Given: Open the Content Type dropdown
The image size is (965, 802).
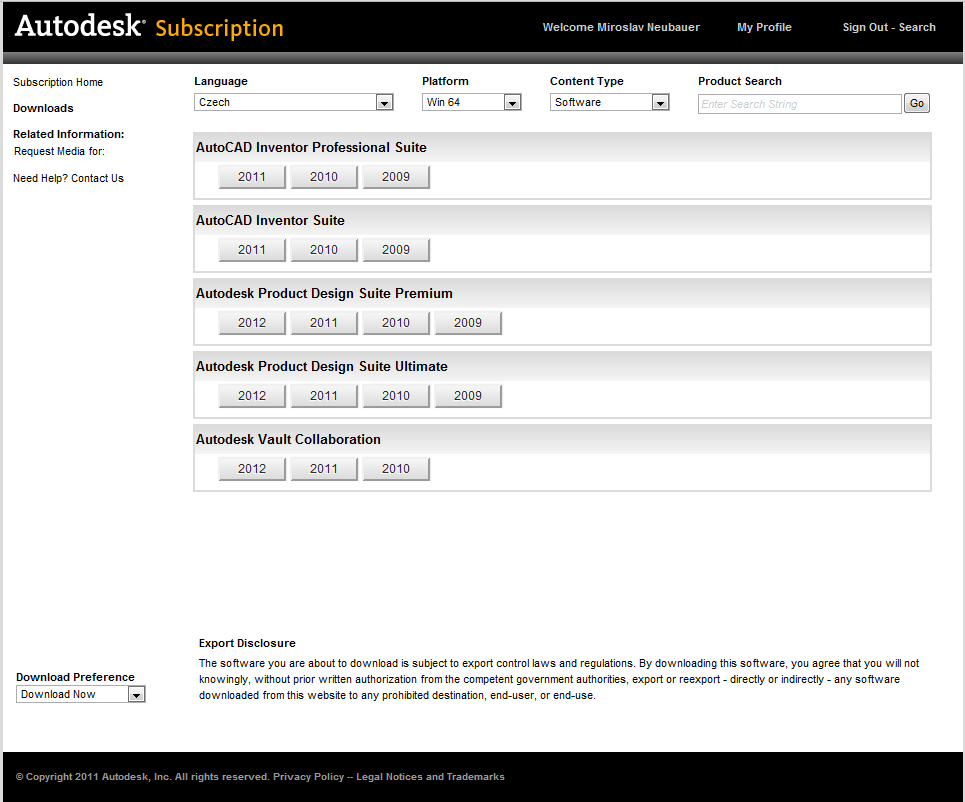Looking at the screenshot, I should (609, 102).
